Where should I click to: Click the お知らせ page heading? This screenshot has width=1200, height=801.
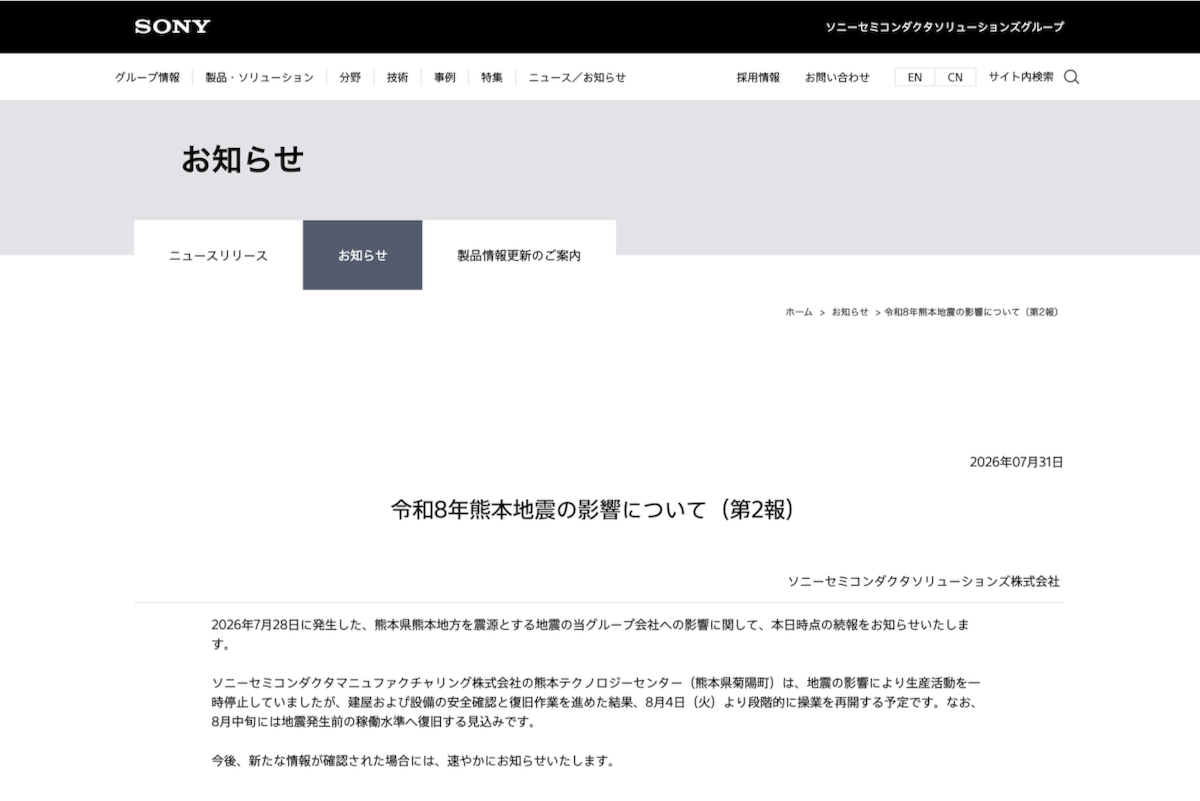(x=242, y=159)
